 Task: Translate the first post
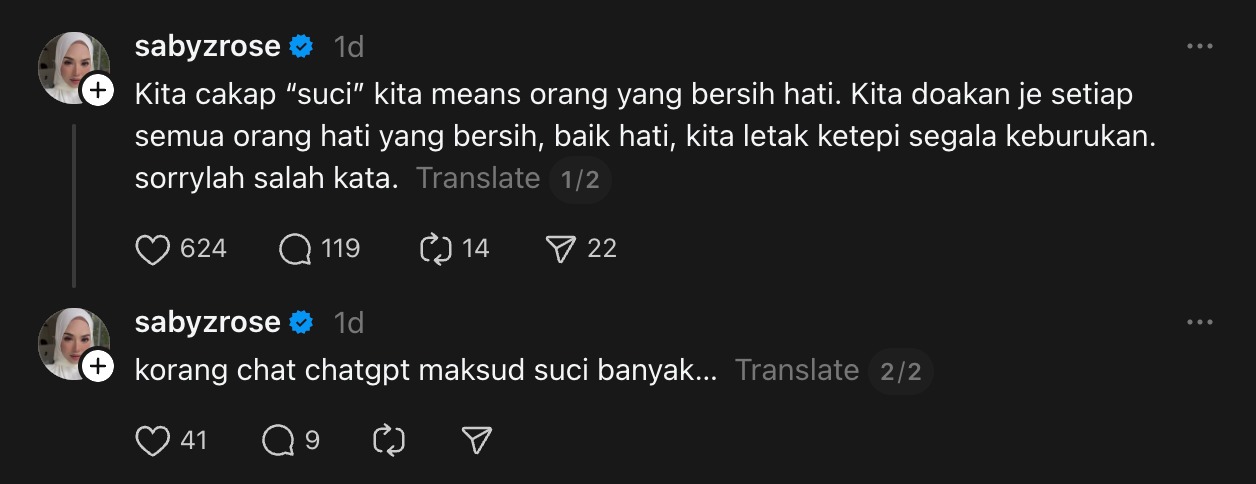(477, 179)
